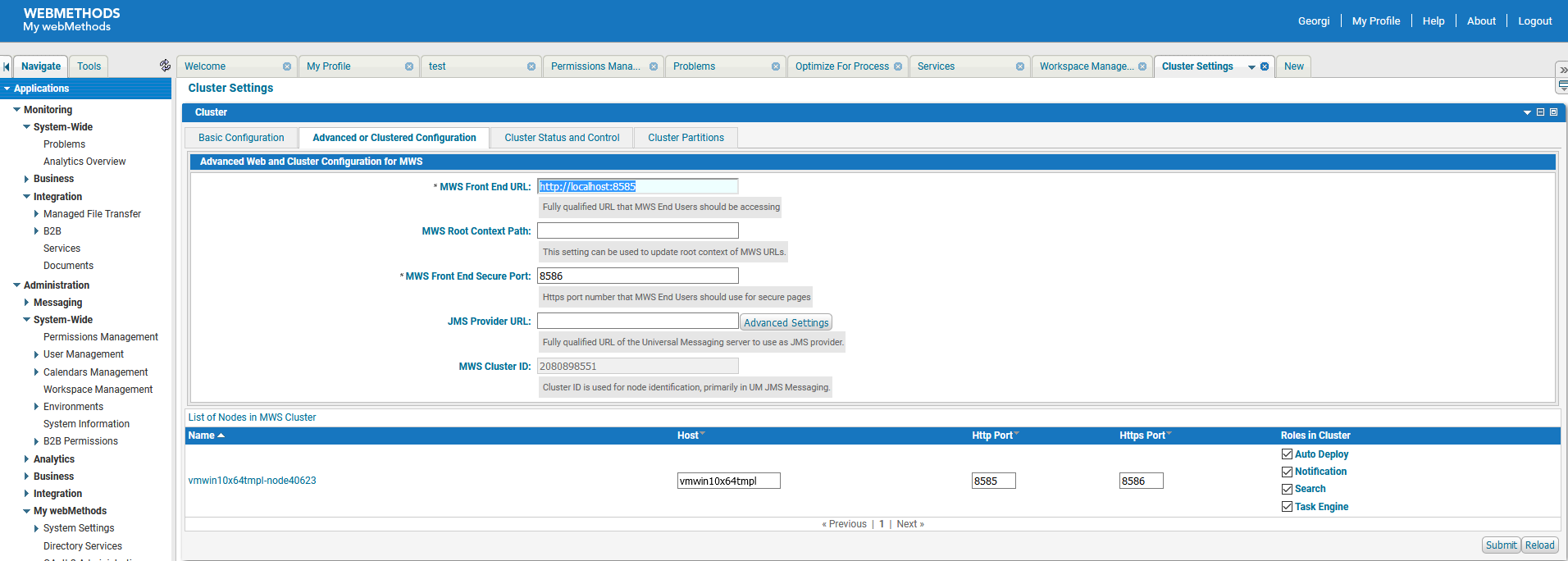Click the Cluster portlet menu arrow
Screen dimensions: 1568x561
[x=1527, y=112]
